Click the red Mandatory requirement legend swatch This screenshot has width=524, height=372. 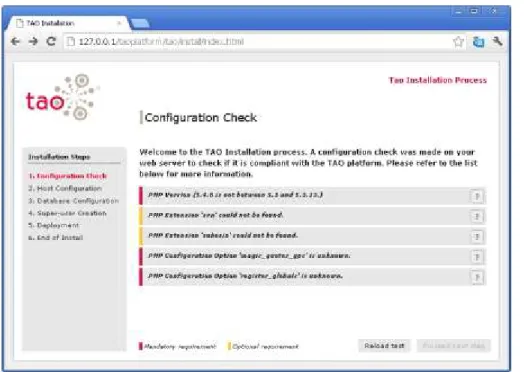coord(141,346)
